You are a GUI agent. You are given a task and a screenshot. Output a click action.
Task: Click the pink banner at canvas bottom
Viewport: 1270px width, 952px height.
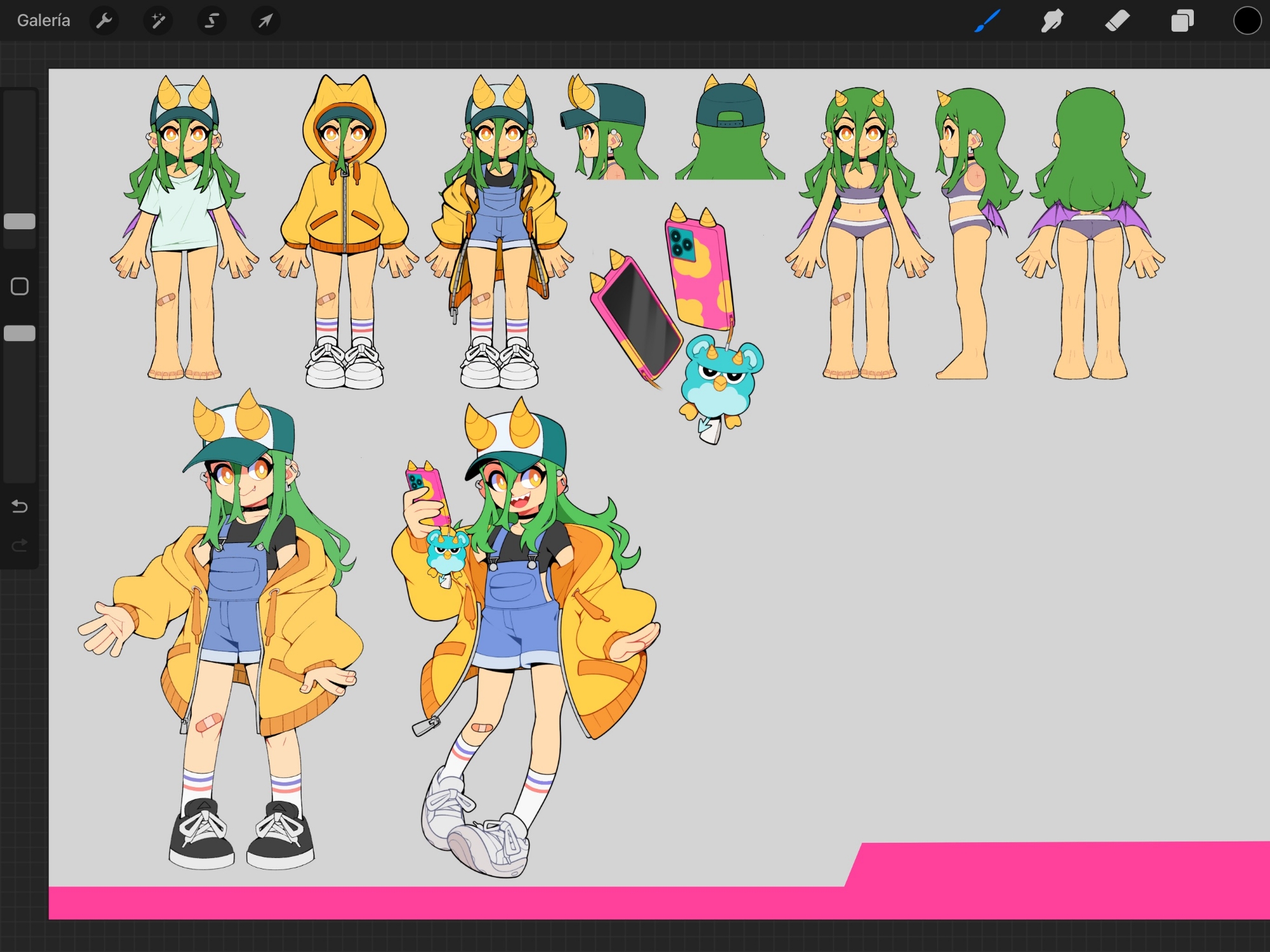444,902
